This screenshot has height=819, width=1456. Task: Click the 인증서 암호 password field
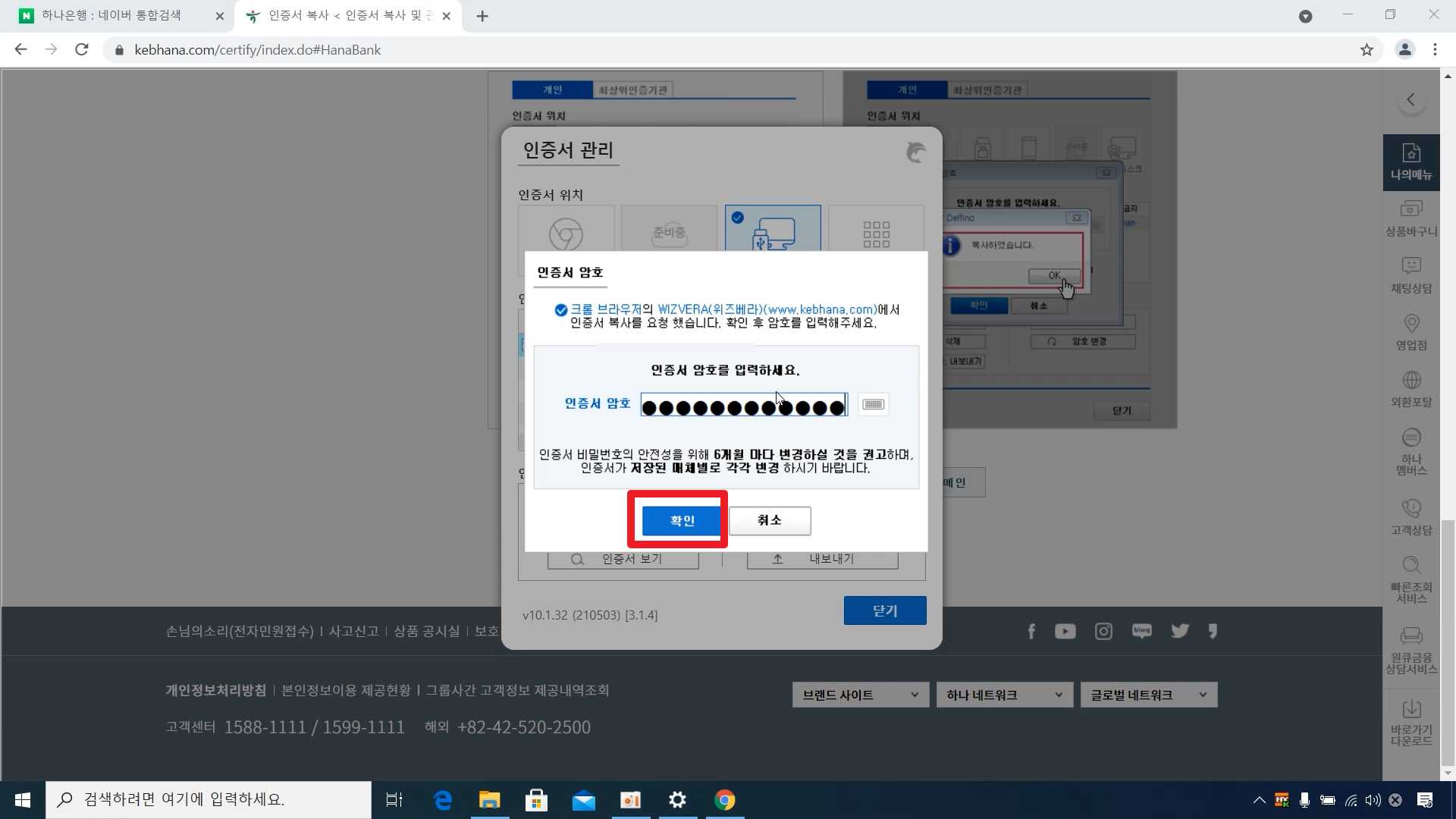click(743, 406)
